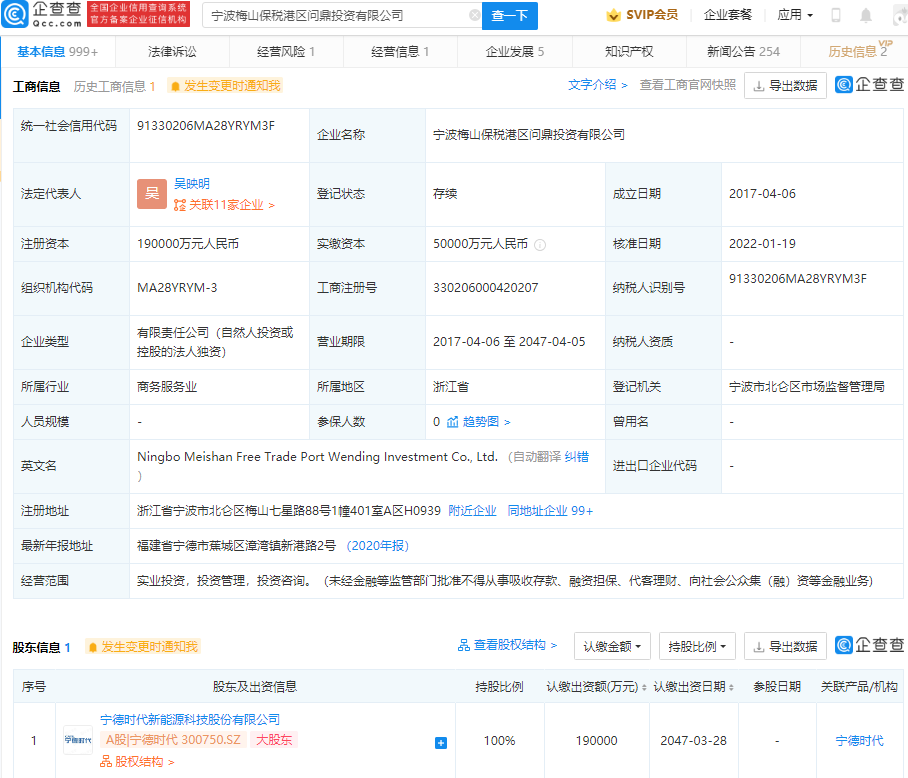The height and width of the screenshot is (778, 908).
Task: Open the notification bell
Action: point(866,15)
